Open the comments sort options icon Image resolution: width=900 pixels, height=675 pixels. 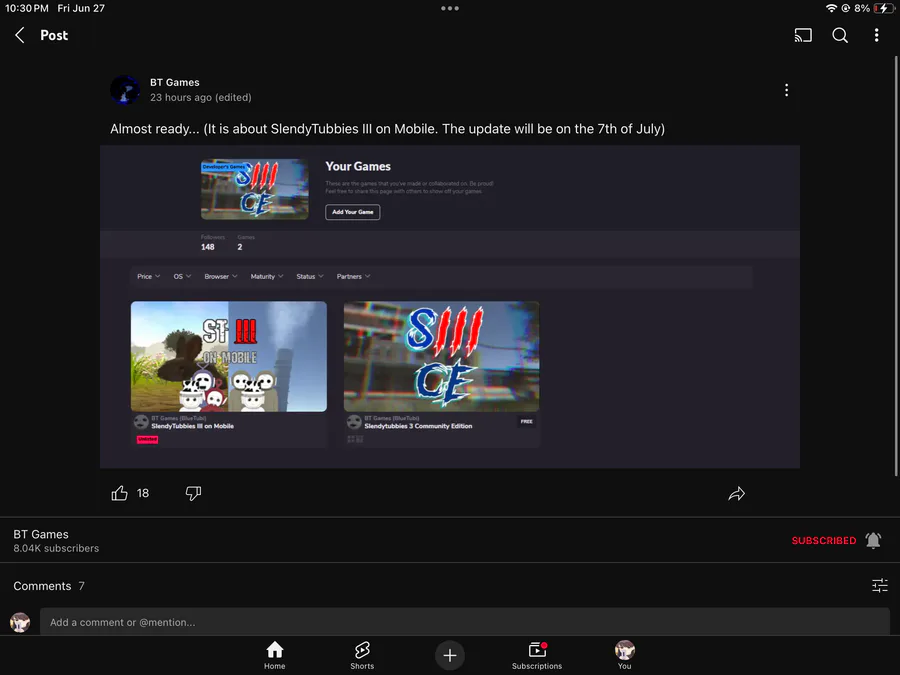[x=879, y=585]
